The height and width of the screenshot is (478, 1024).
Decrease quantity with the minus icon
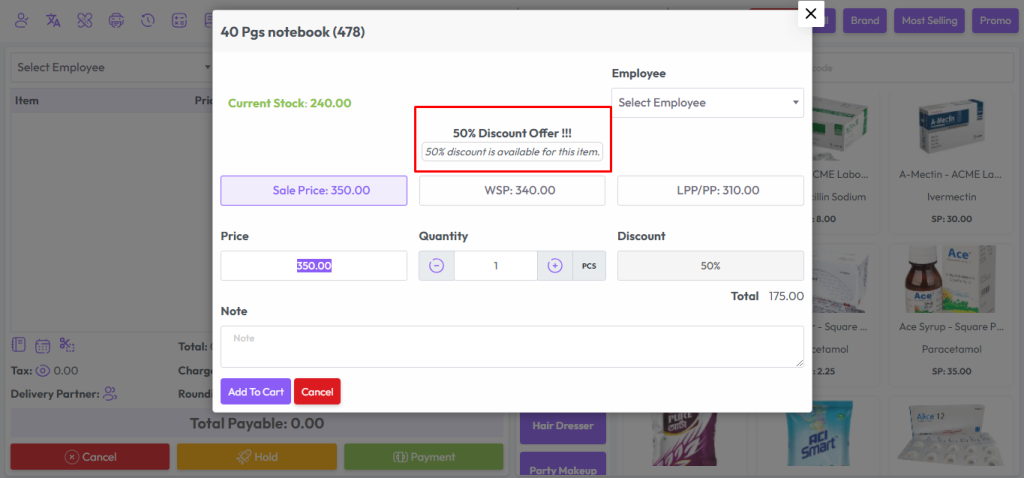[x=436, y=266]
